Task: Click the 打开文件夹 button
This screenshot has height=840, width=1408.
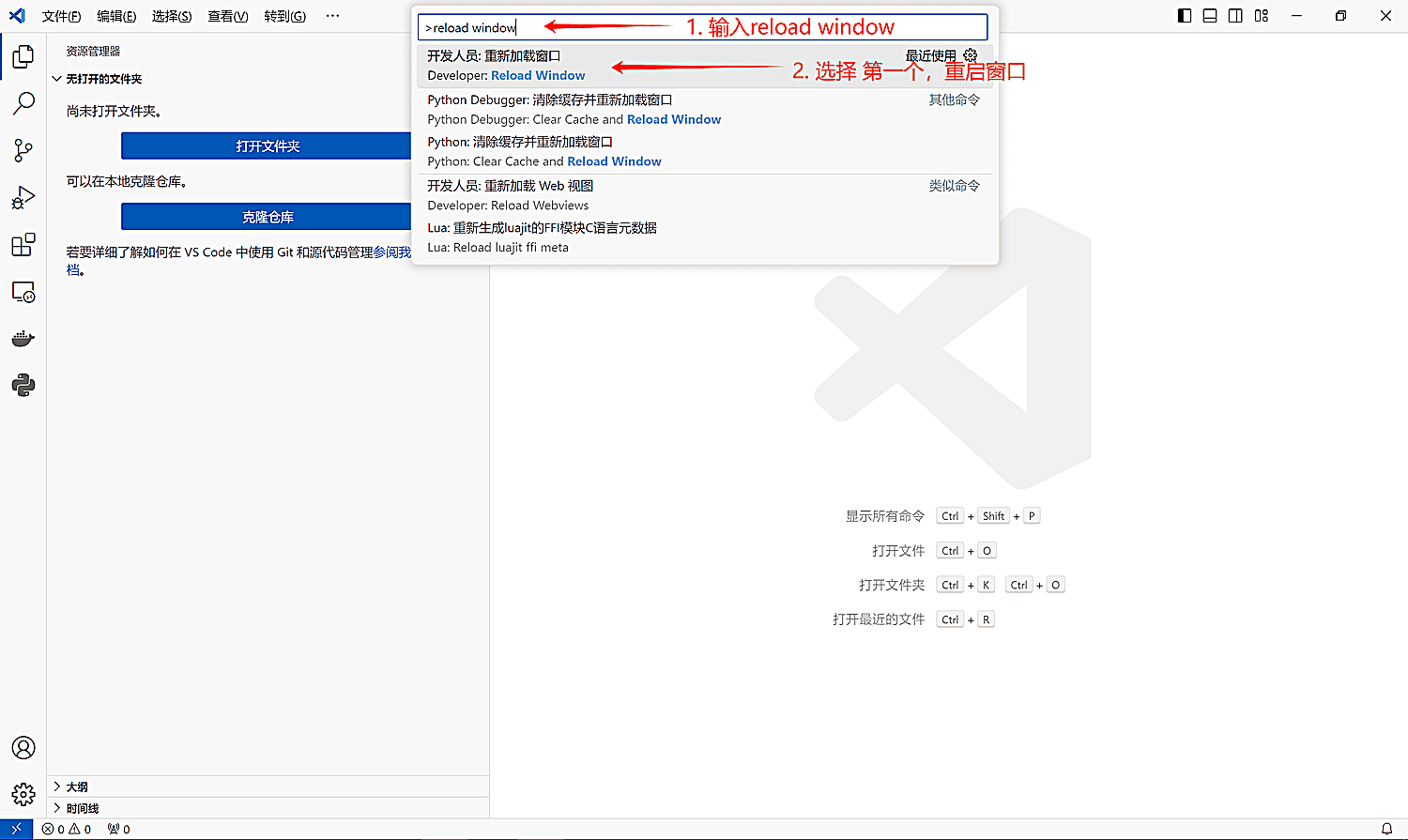Action: point(268,145)
